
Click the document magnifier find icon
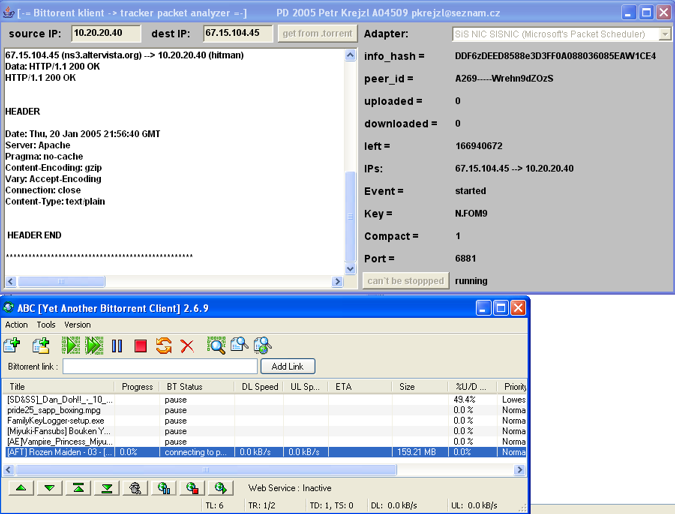(239, 345)
